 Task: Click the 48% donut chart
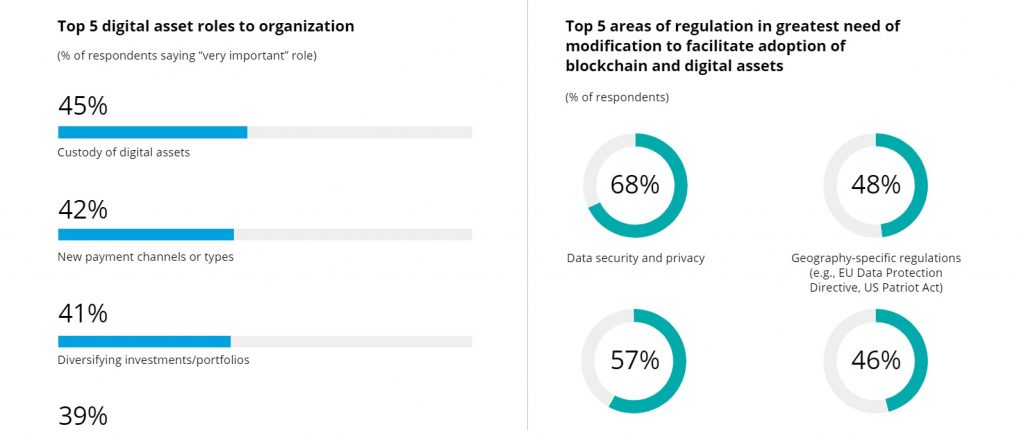[875, 185]
